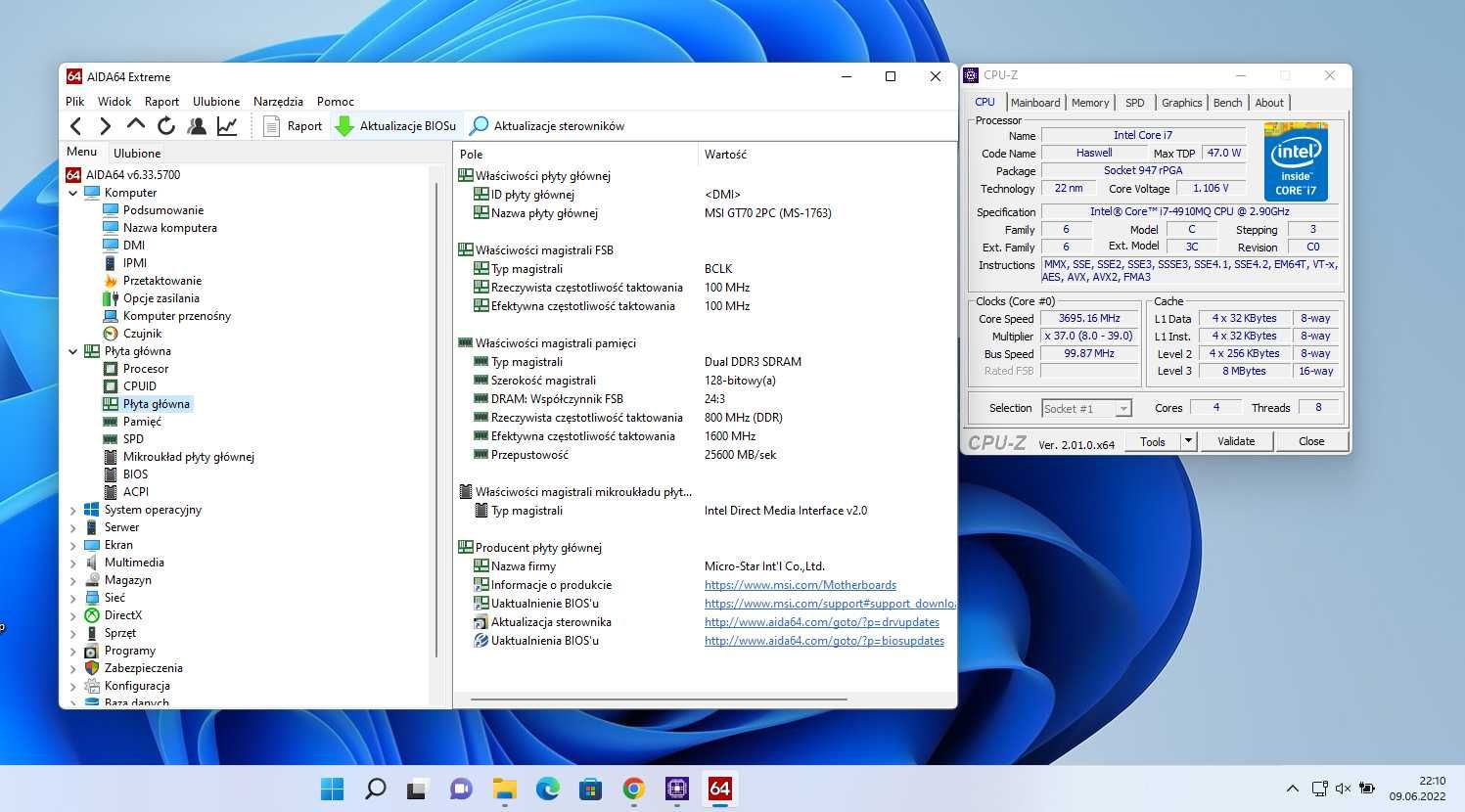1465x812 pixels.
Task: Open File Explorer from the taskbar
Action: point(504,789)
